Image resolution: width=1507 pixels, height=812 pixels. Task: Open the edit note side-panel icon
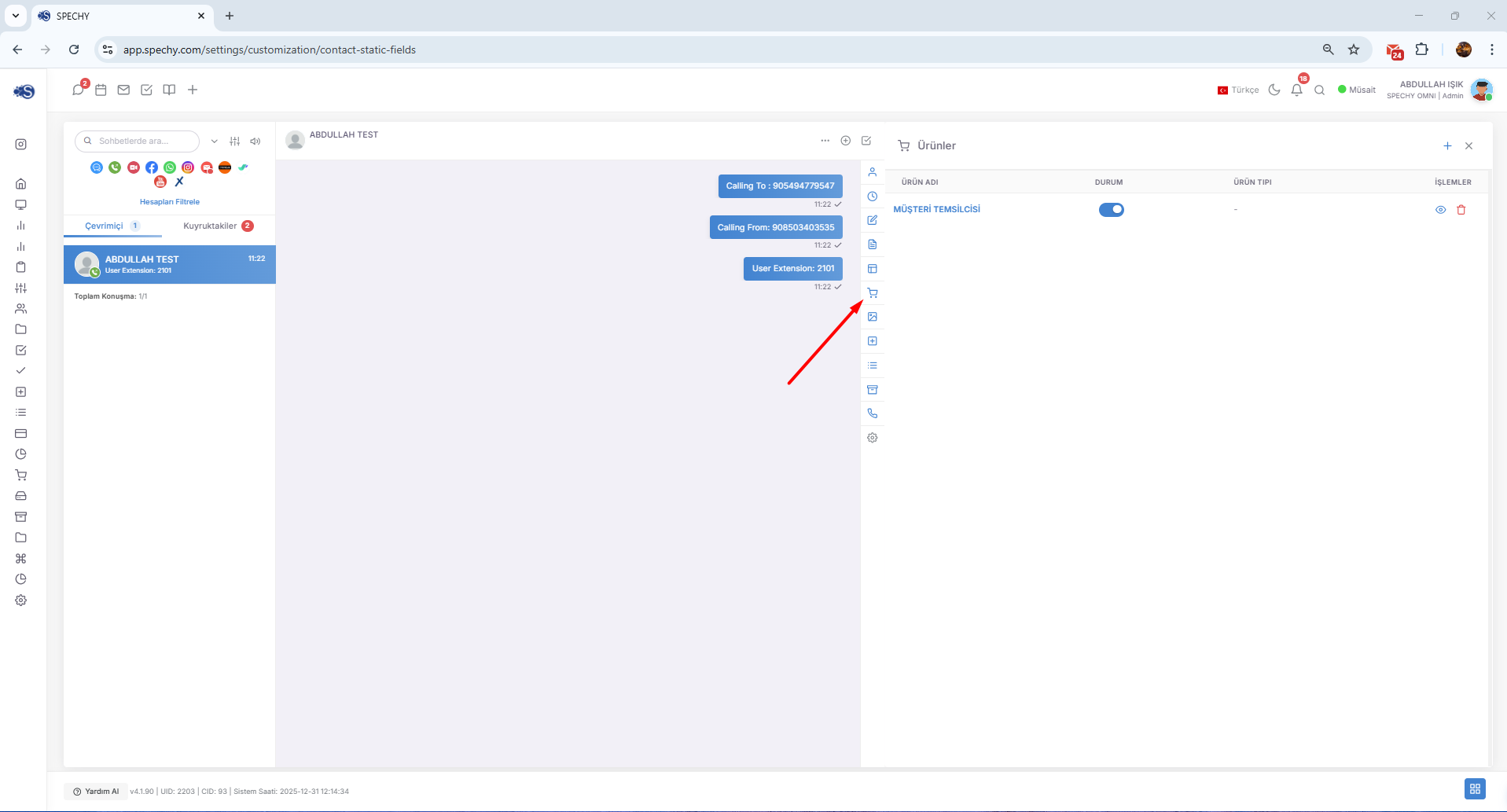coord(873,220)
